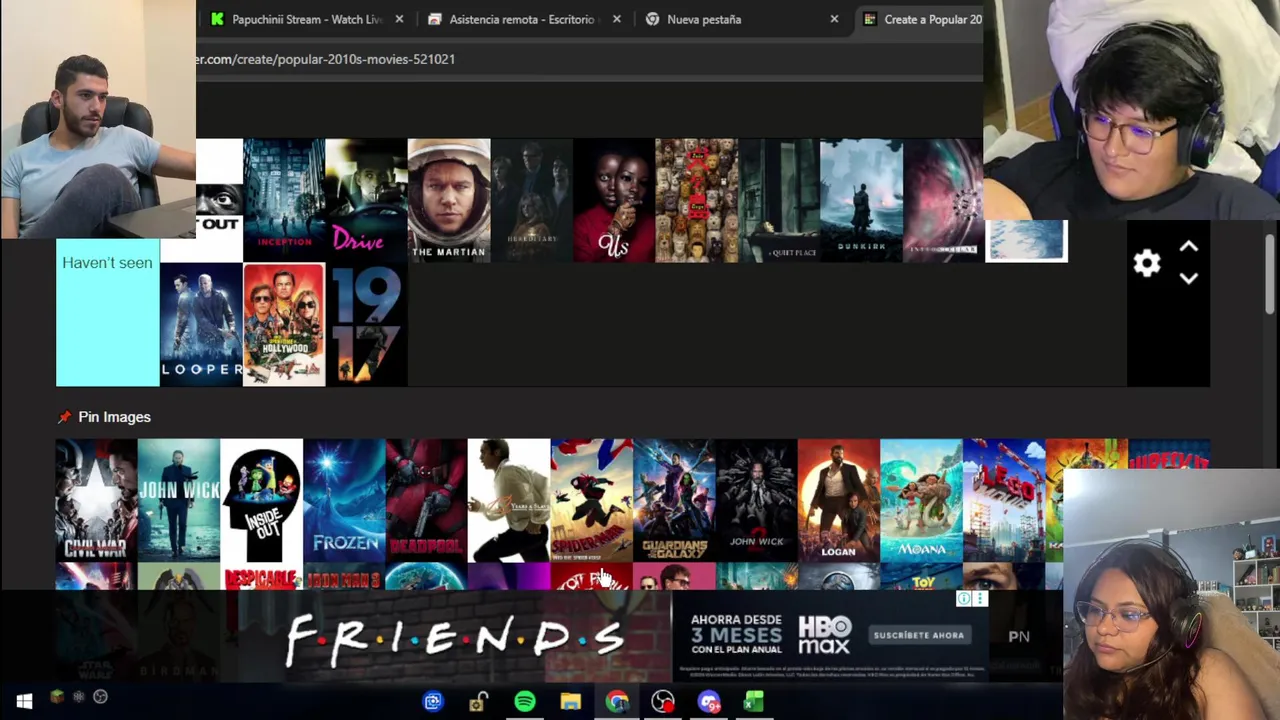Select the Us poster

pos(613,201)
